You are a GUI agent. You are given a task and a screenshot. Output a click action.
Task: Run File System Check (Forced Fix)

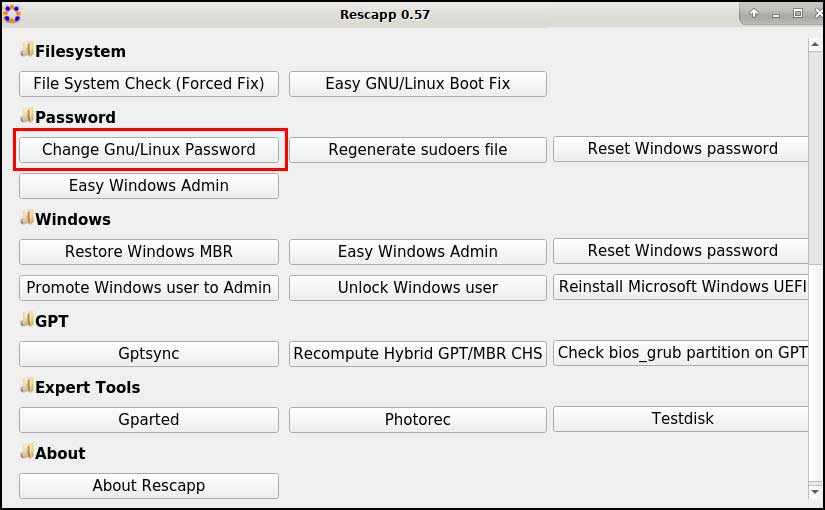(x=149, y=84)
